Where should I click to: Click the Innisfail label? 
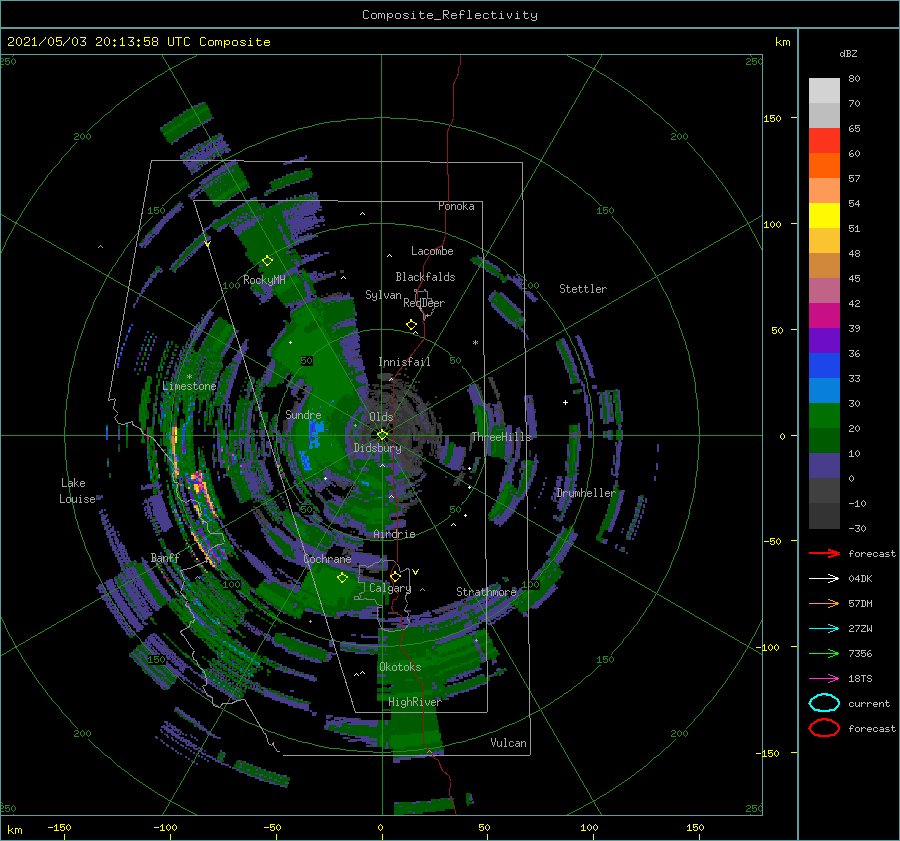point(404,362)
